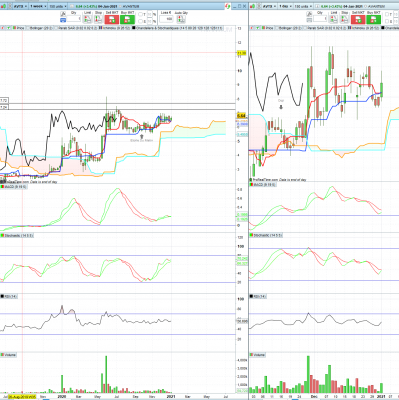Open the Stop order tool in the daily chart
Screen dimensions: 399x400
tap(345, 19)
